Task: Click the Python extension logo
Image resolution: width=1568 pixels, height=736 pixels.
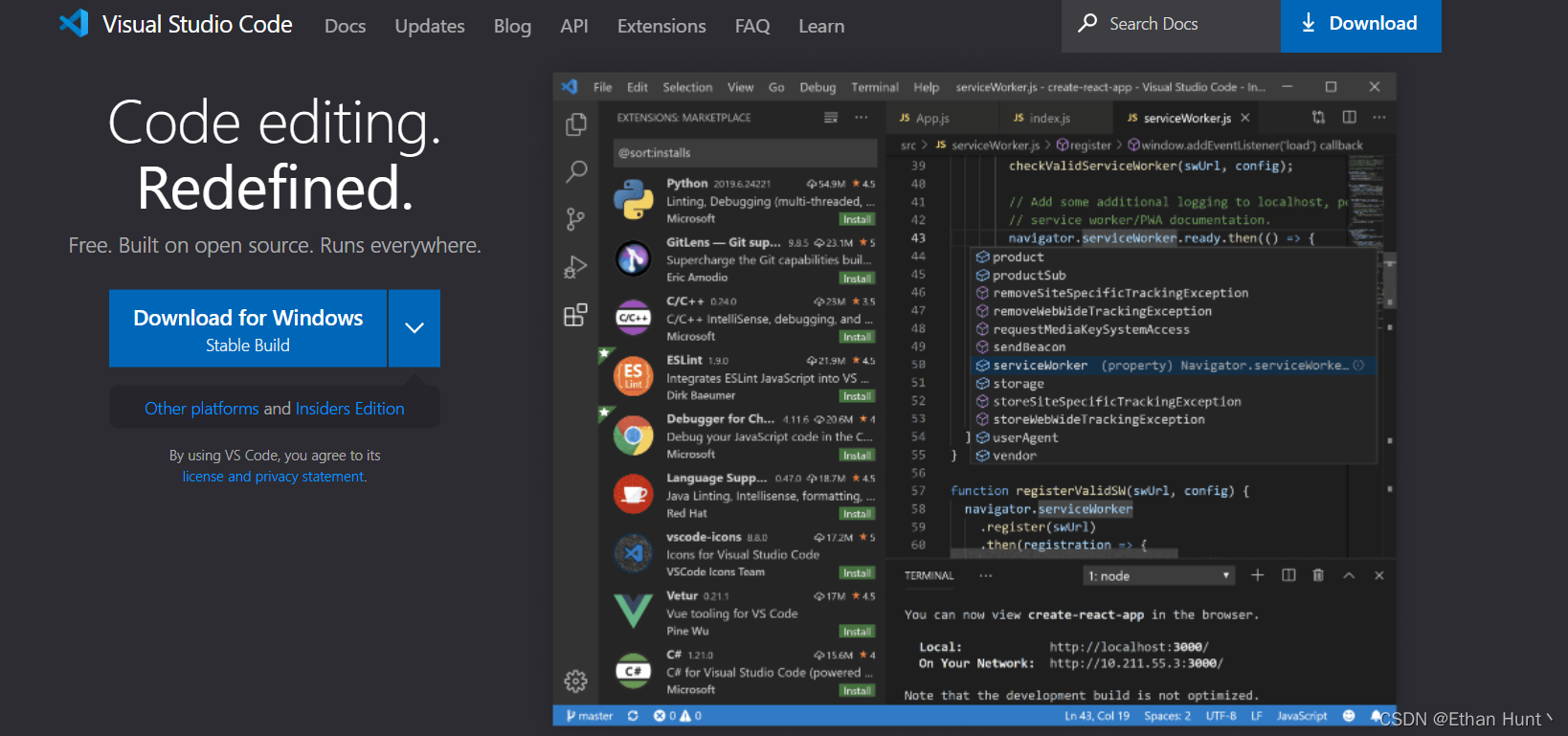Action: pyautogui.click(x=633, y=200)
